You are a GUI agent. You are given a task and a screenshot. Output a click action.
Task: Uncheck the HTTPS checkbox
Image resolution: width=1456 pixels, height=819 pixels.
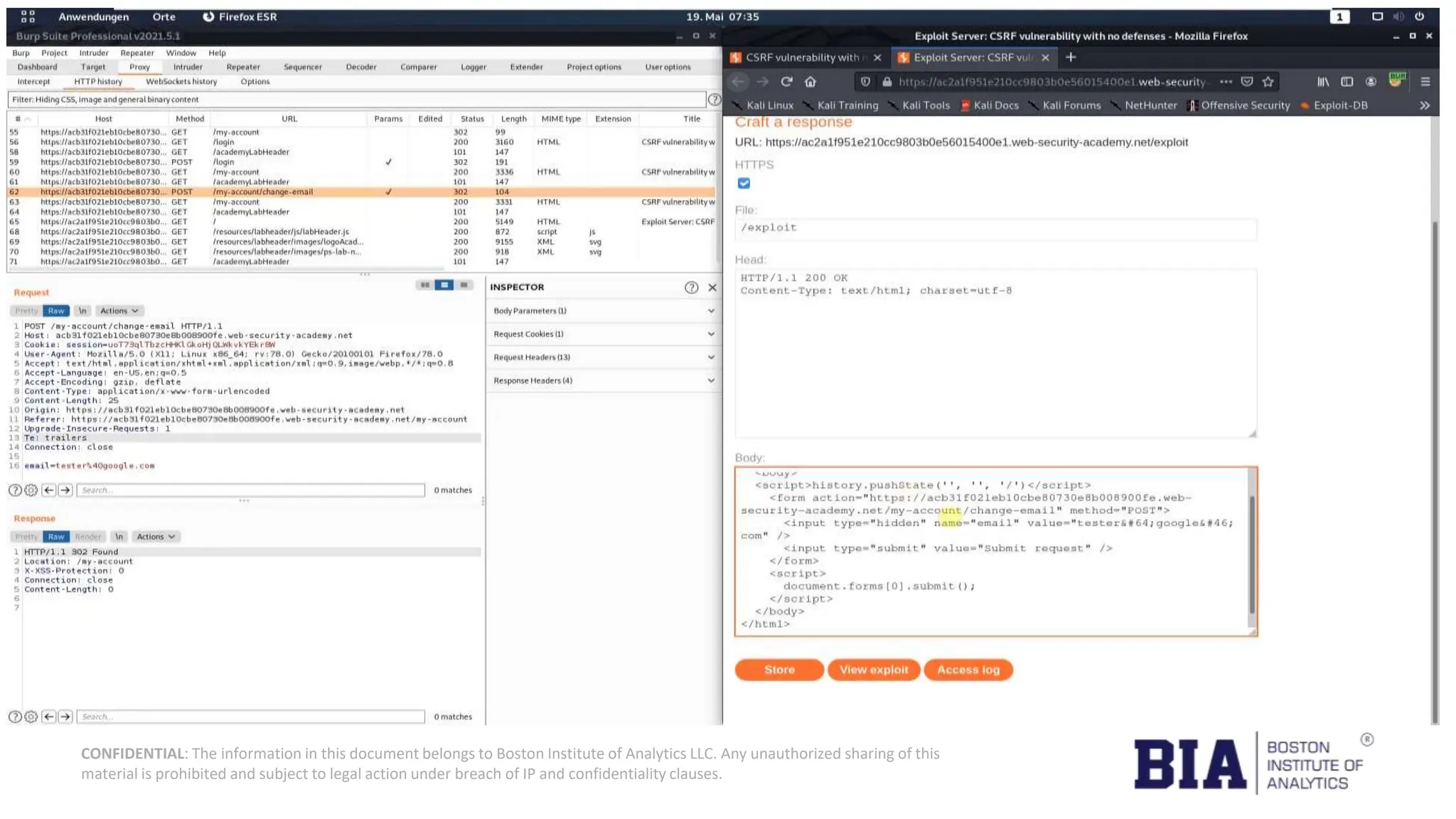click(744, 183)
